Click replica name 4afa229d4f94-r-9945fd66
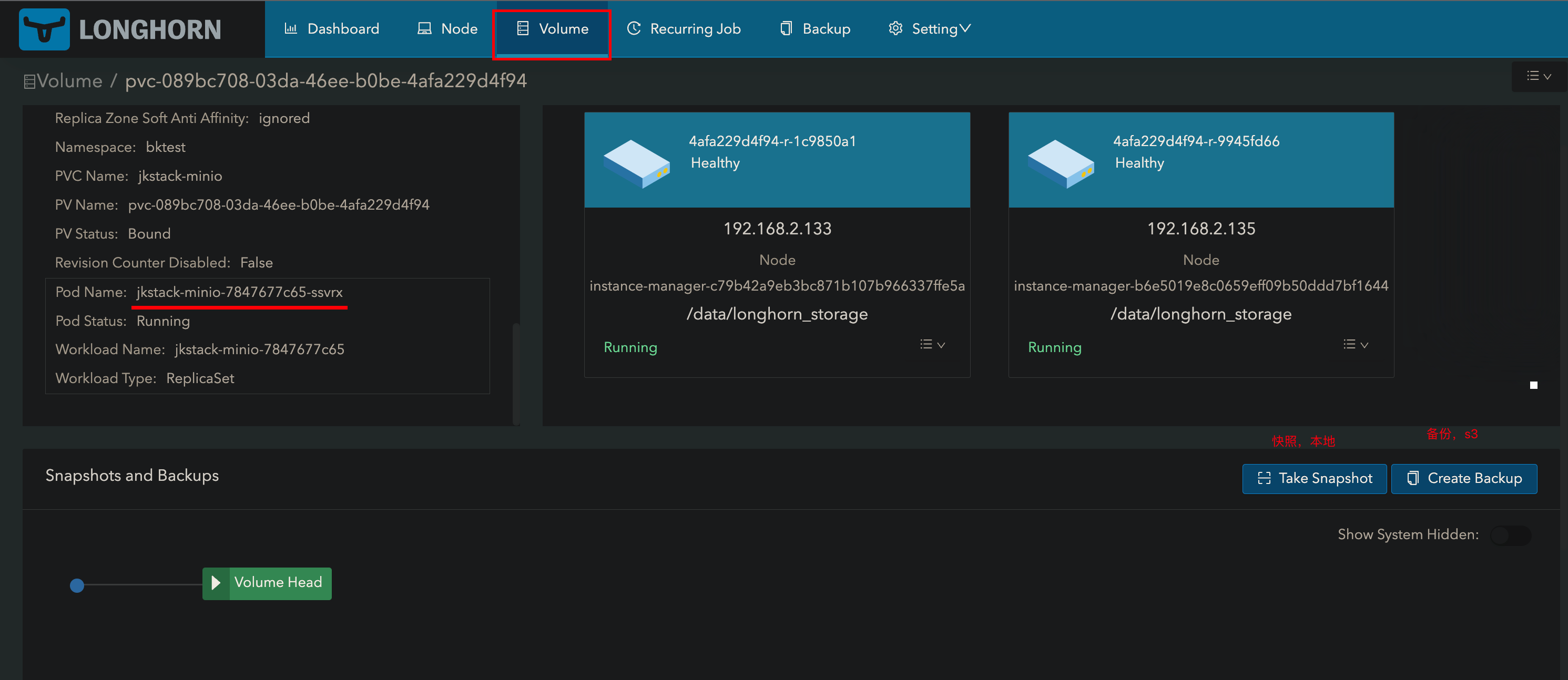The width and height of the screenshot is (1568, 680). [1196, 141]
